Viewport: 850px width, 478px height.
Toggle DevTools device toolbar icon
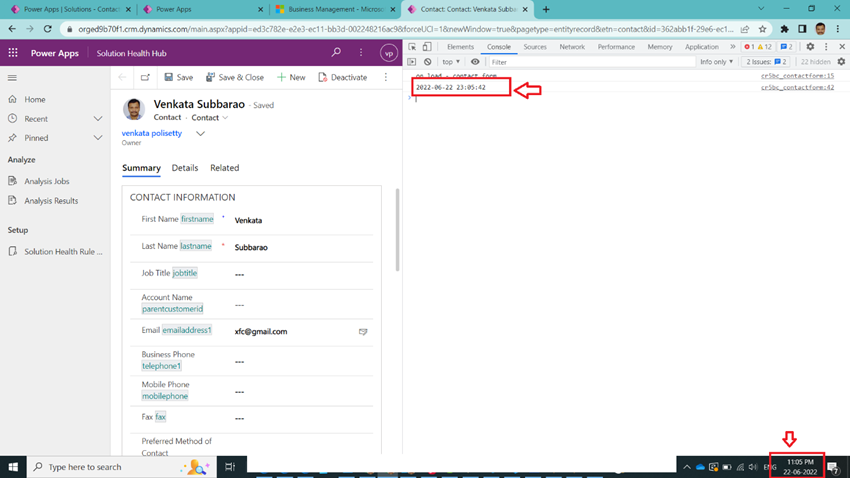click(x=427, y=47)
